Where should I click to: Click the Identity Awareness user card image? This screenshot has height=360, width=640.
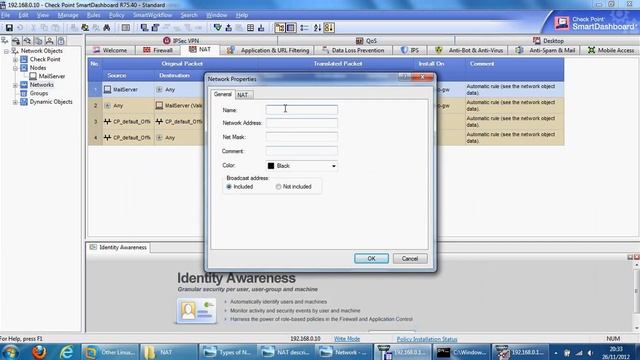pyautogui.click(x=196, y=311)
